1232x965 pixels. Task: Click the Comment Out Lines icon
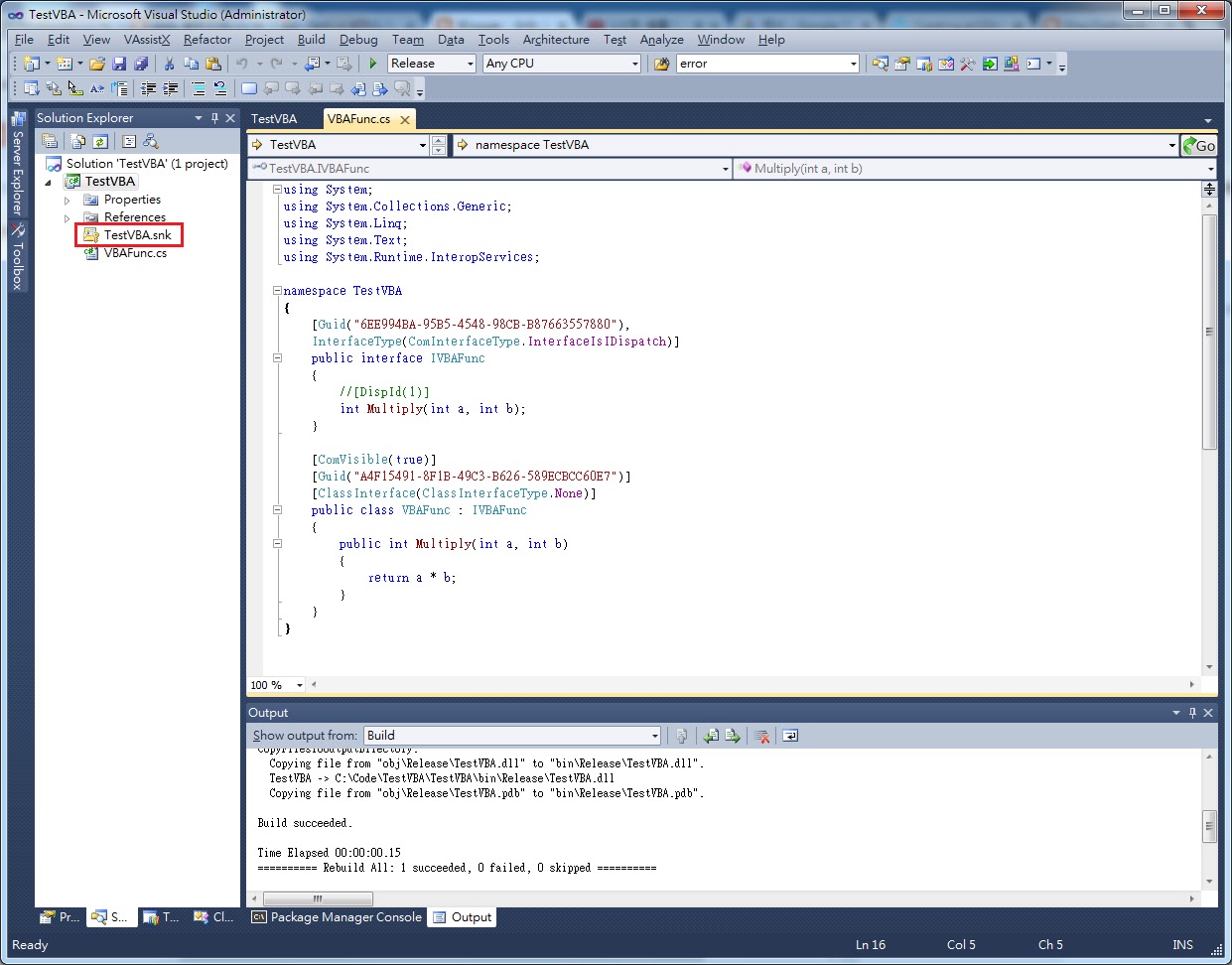[199, 88]
